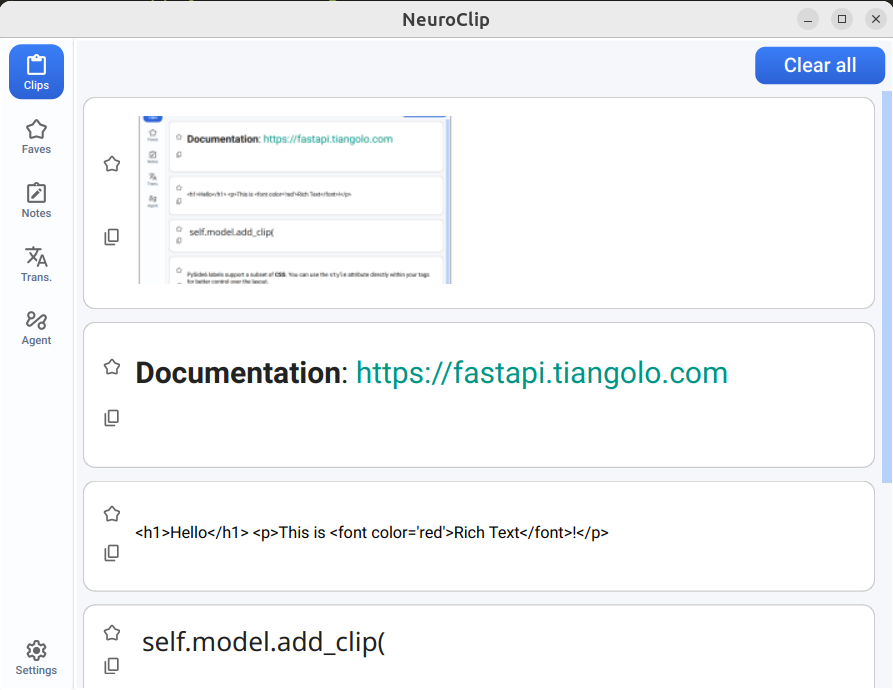893x690 pixels.
Task: Open the screenshot thumbnail in first clip
Action: [295, 200]
